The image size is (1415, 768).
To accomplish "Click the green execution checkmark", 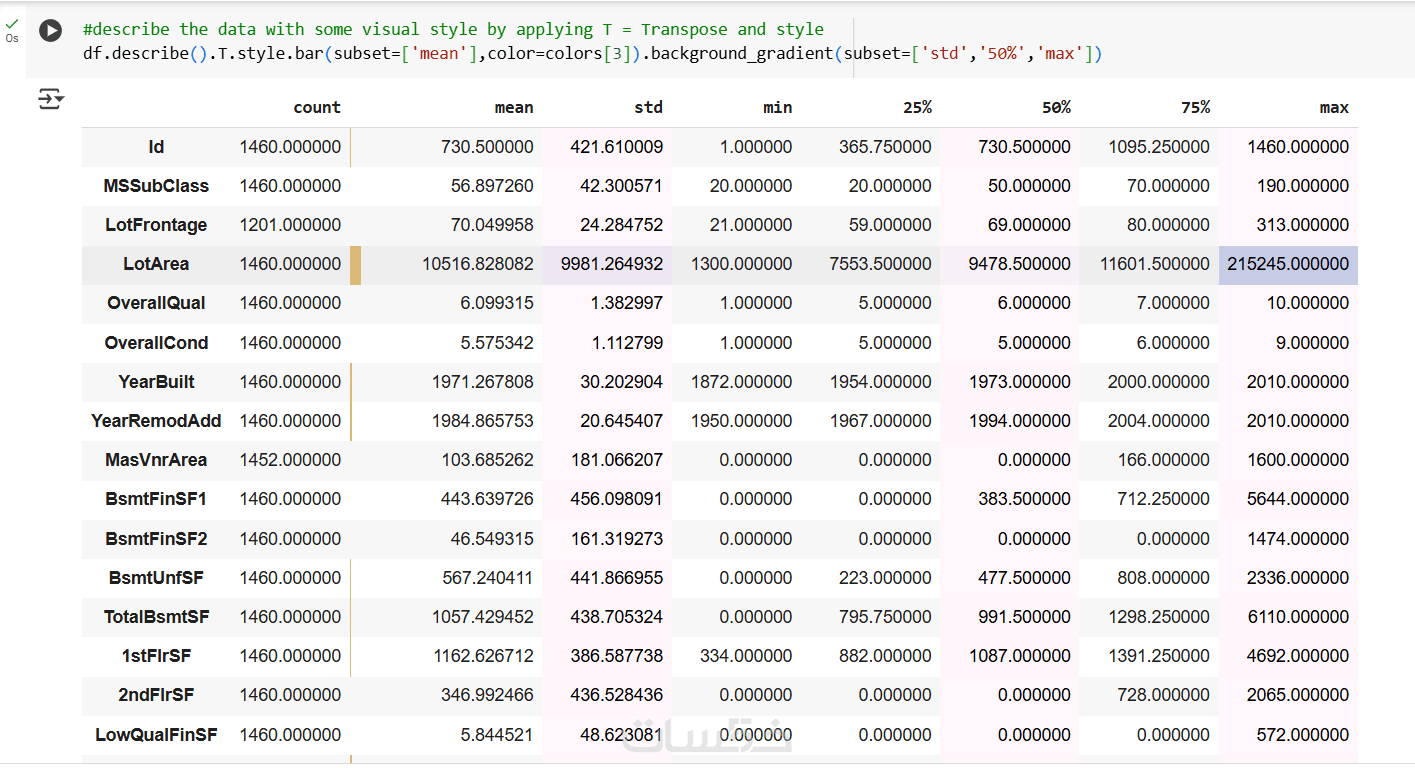I will click(12, 23).
